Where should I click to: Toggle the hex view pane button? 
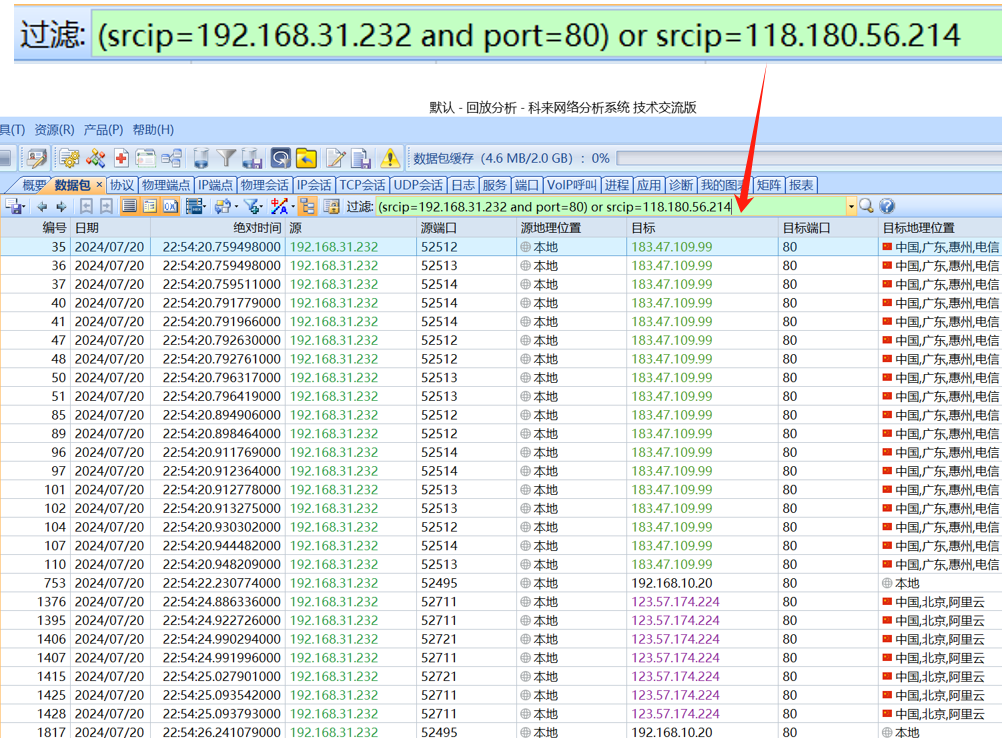click(x=170, y=207)
